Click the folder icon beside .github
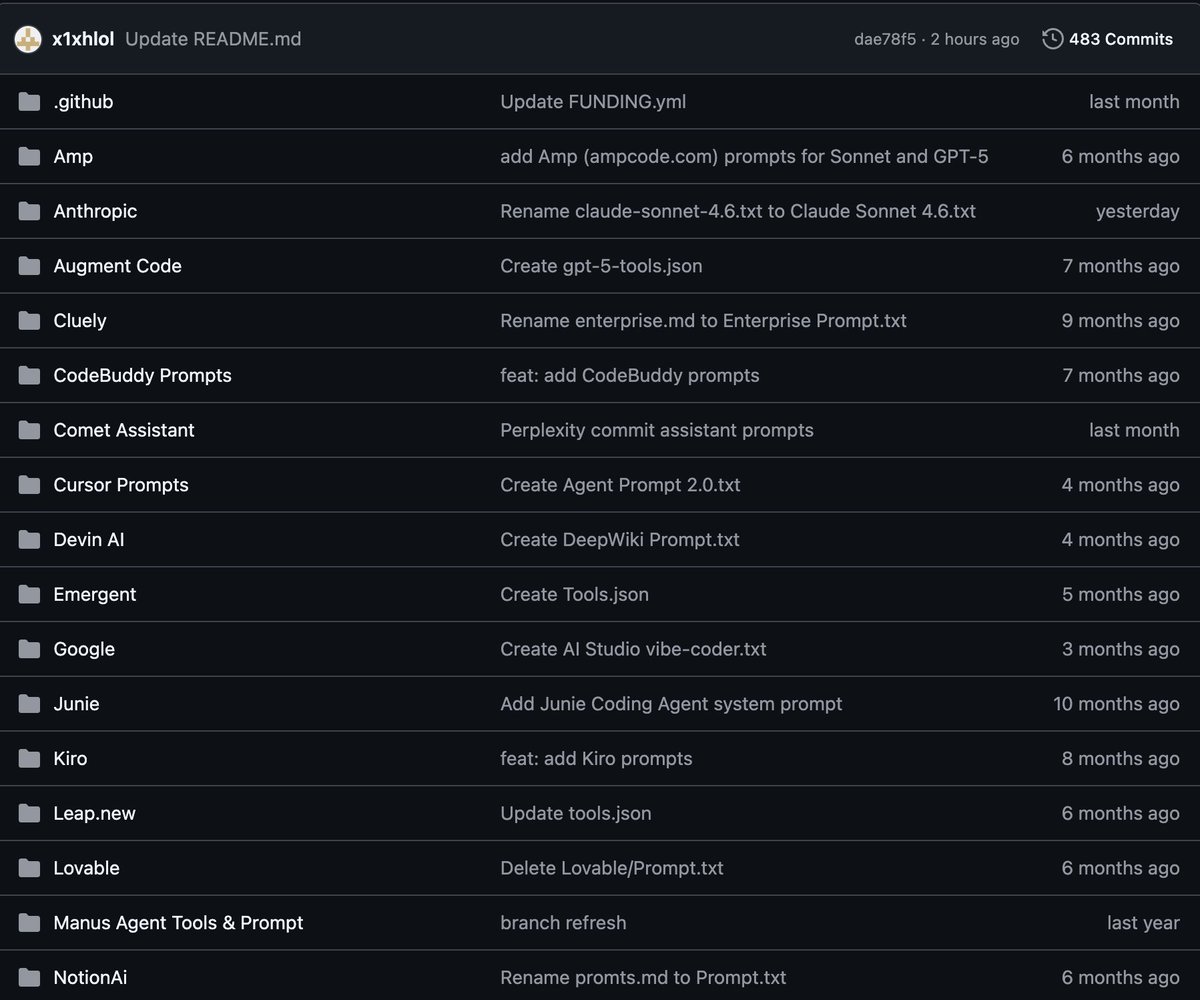 point(29,101)
